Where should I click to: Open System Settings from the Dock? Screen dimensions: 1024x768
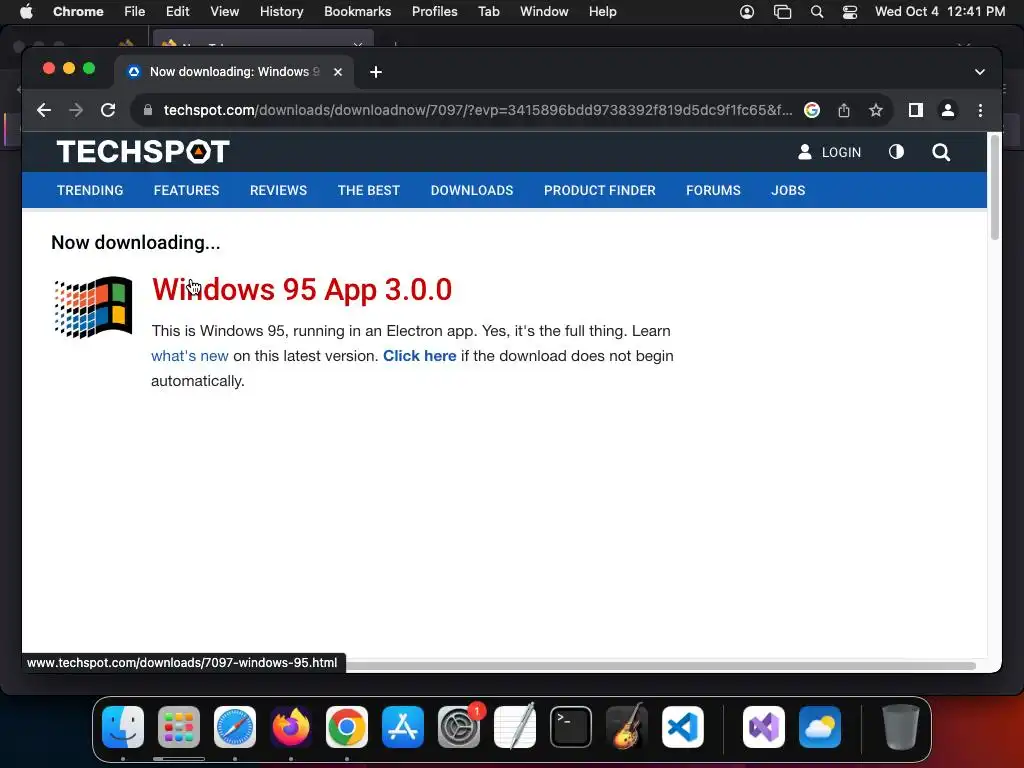coord(458,727)
